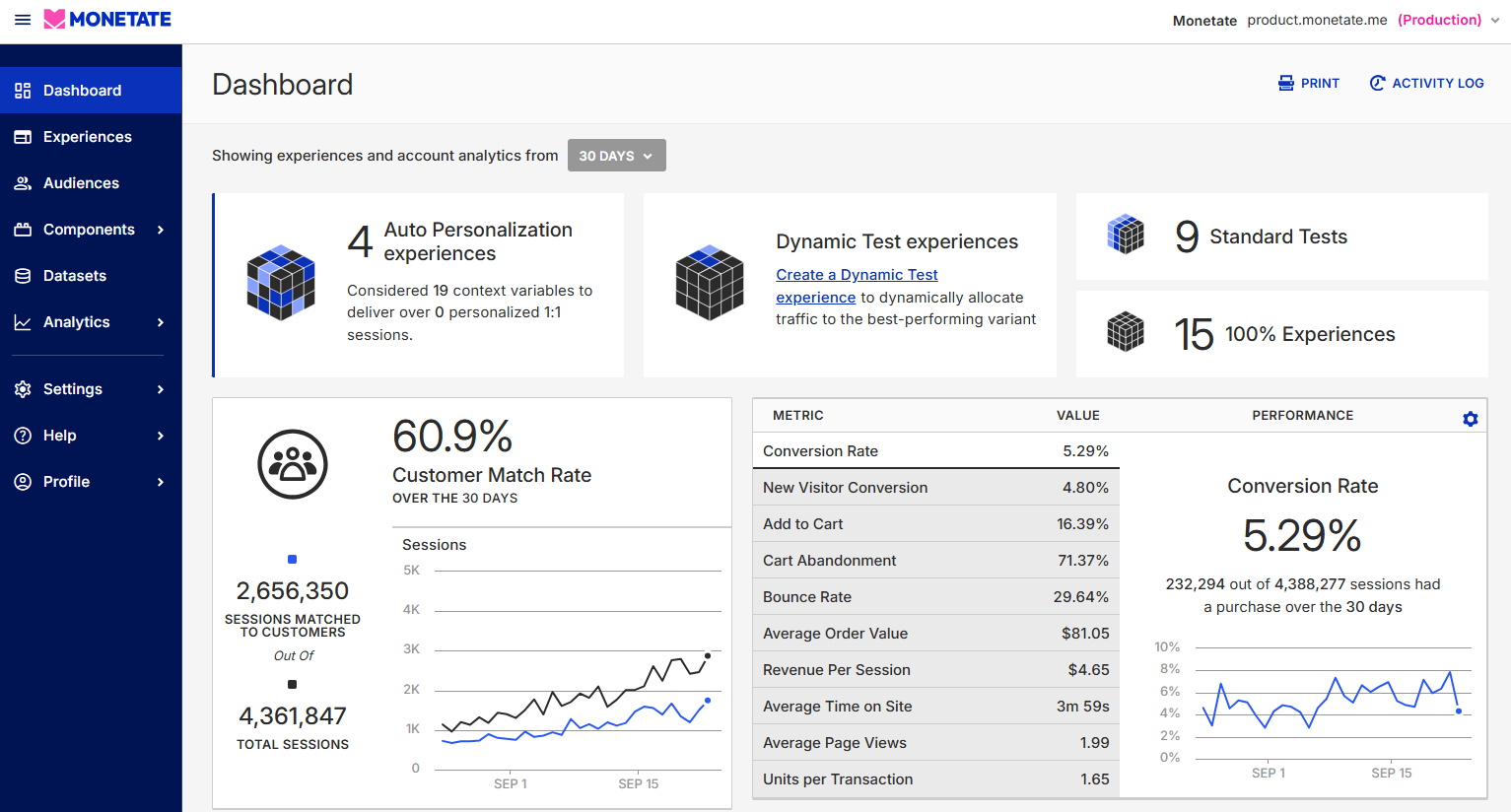Select Analytics in the sidebar
The height and width of the screenshot is (812, 1511).
(91, 322)
